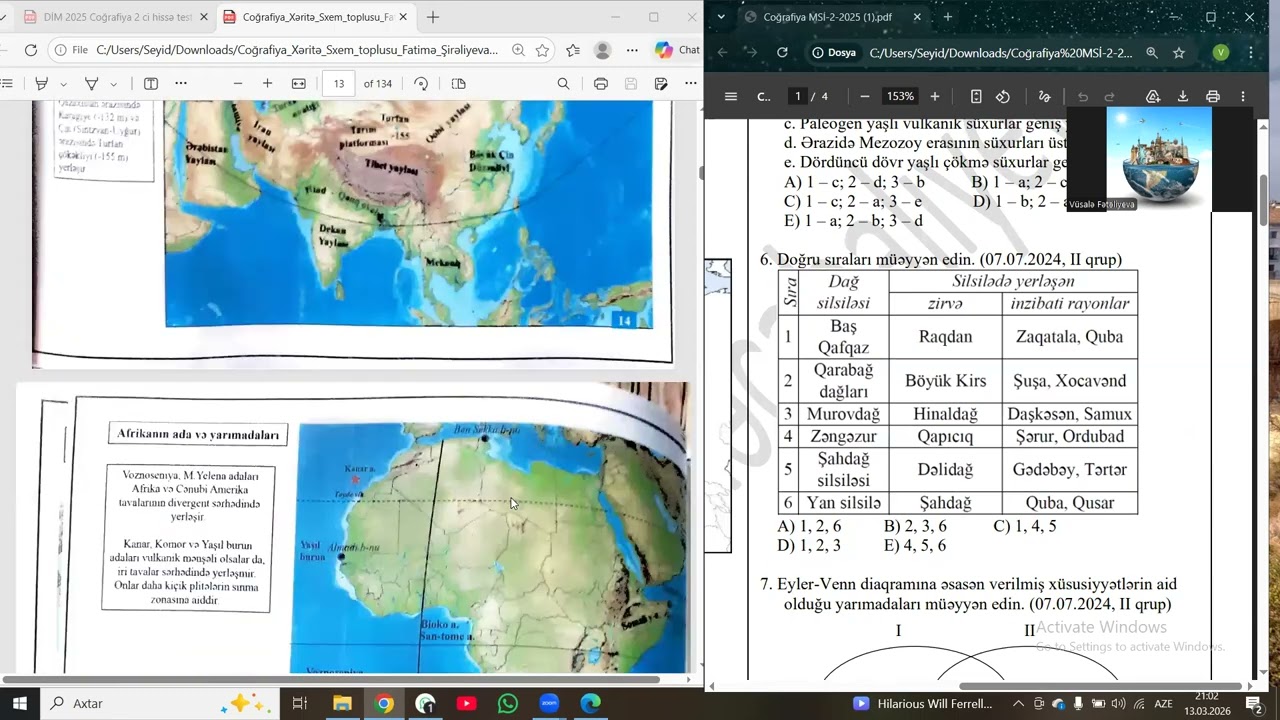Open a new tab in Edge
Image resolution: width=1280 pixels, height=720 pixels.
pyautogui.click(x=433, y=17)
